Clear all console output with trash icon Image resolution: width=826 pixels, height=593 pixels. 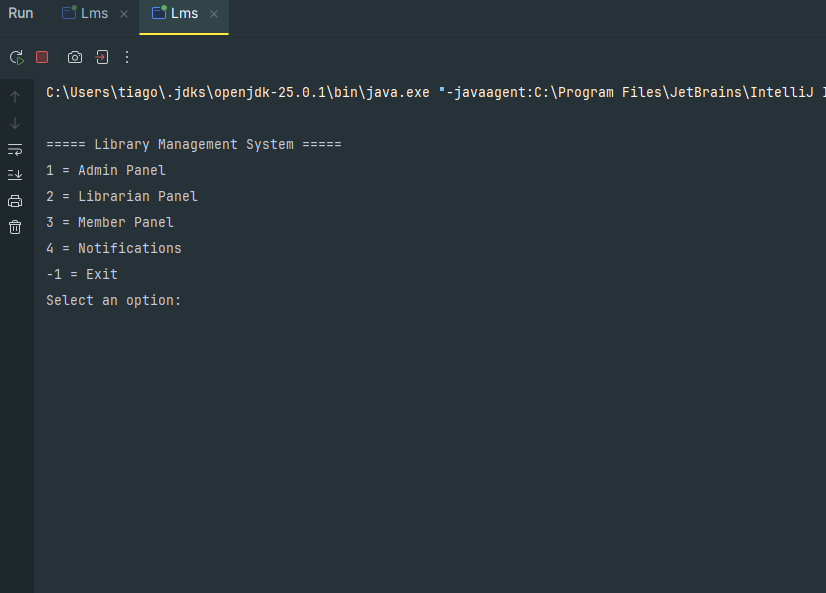click(15, 227)
